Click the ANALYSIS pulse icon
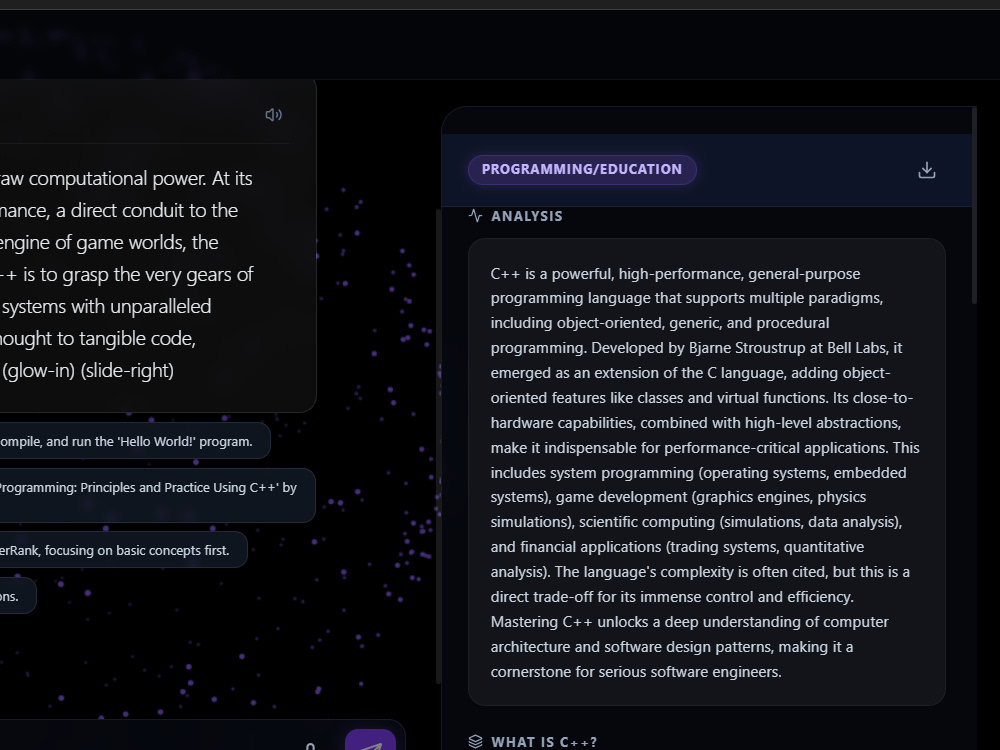 [x=475, y=216]
